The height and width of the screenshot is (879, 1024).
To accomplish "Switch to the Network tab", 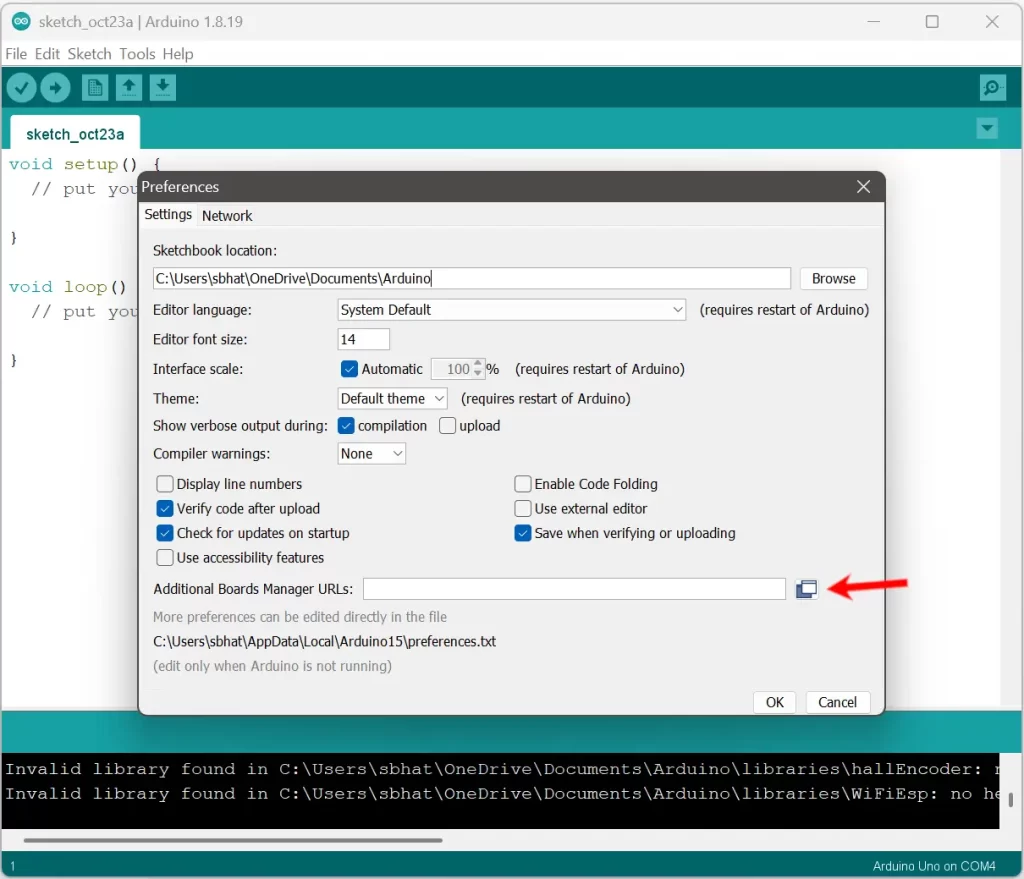I will (227, 216).
